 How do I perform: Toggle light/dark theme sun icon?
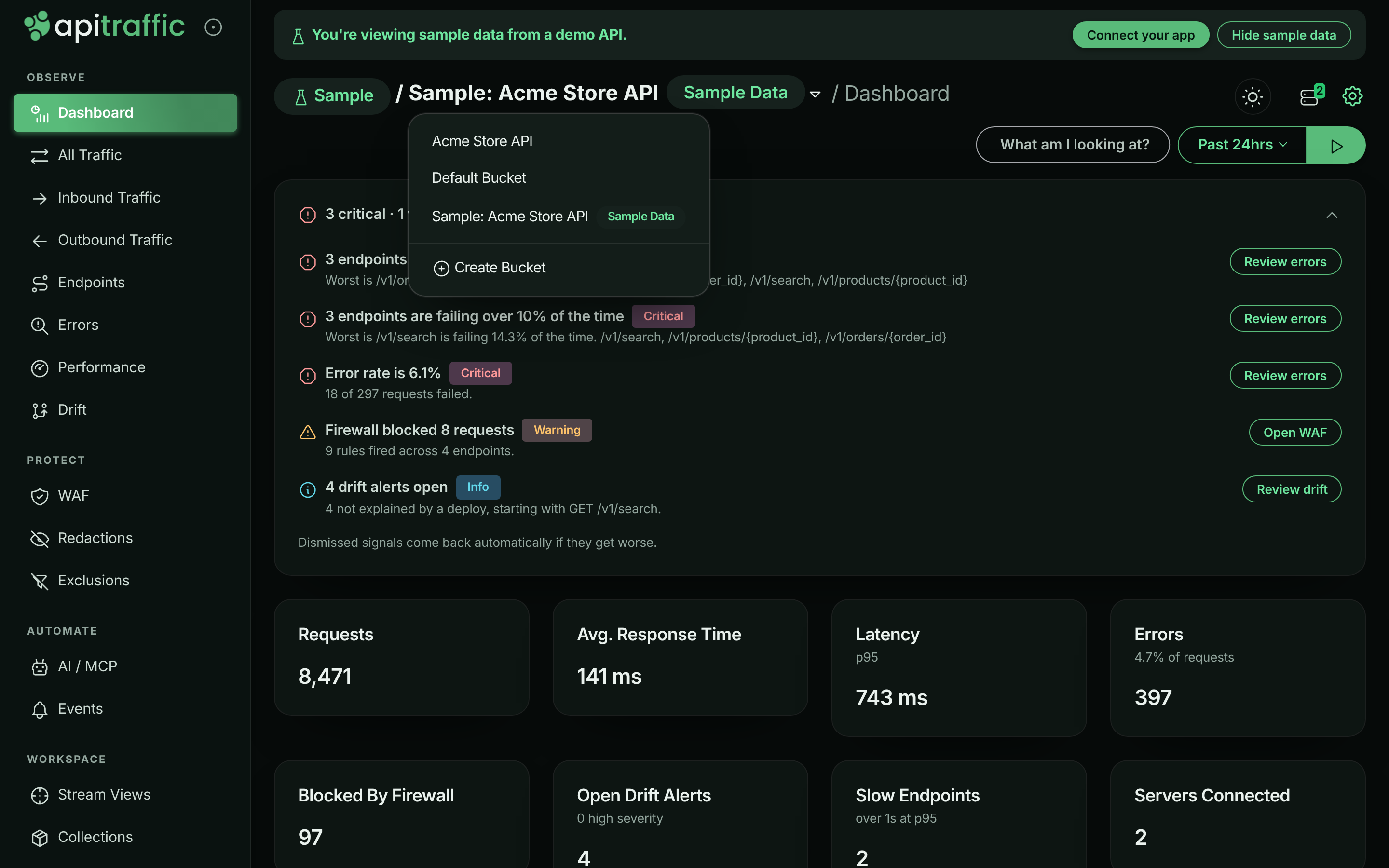point(1253,96)
